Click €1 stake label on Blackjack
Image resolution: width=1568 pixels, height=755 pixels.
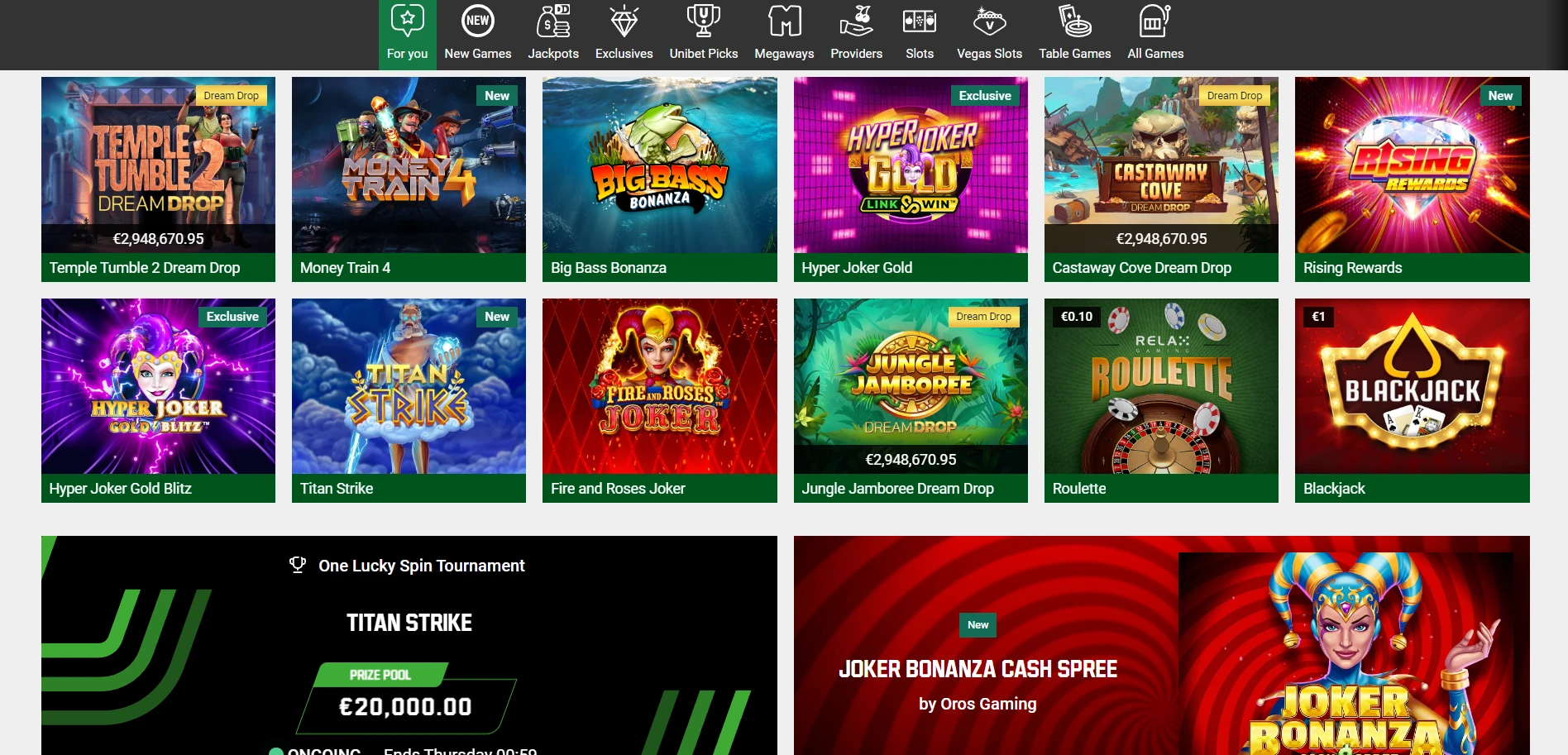click(x=1318, y=317)
